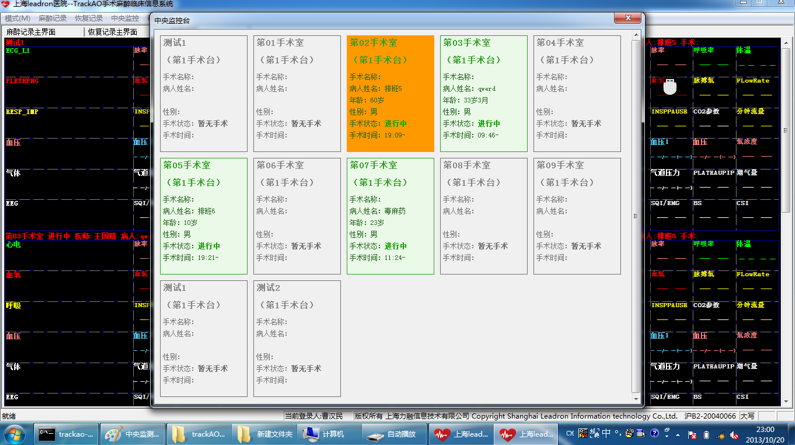Screen dimensions: 795x445
Task: Open the Windows Start menu
Action: 14,434
